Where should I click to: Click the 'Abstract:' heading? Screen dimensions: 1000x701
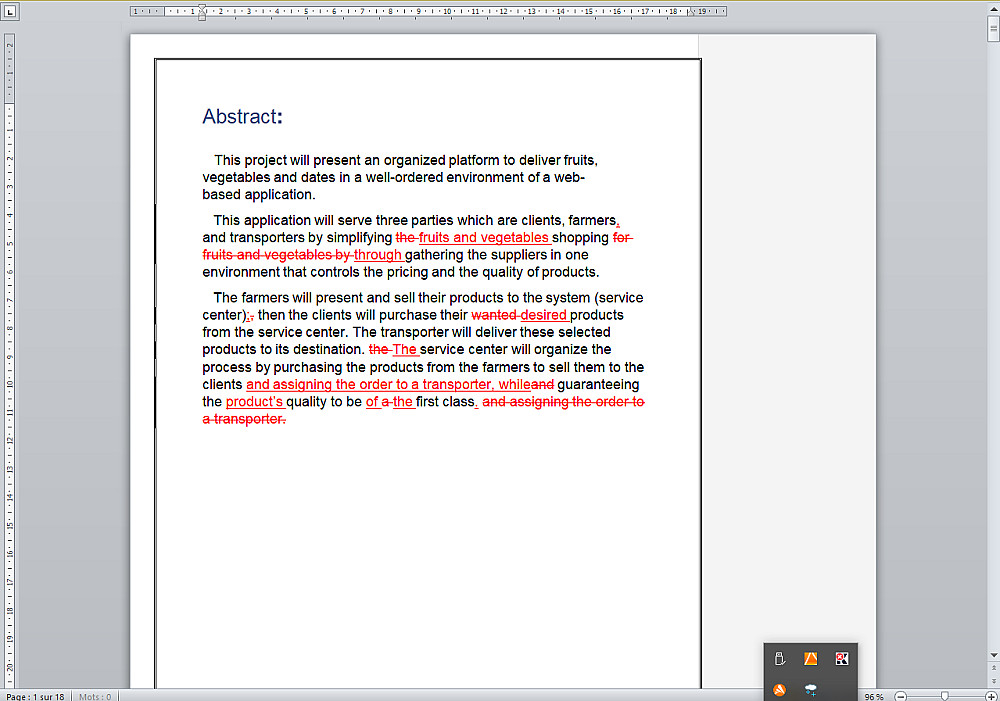click(x=242, y=116)
